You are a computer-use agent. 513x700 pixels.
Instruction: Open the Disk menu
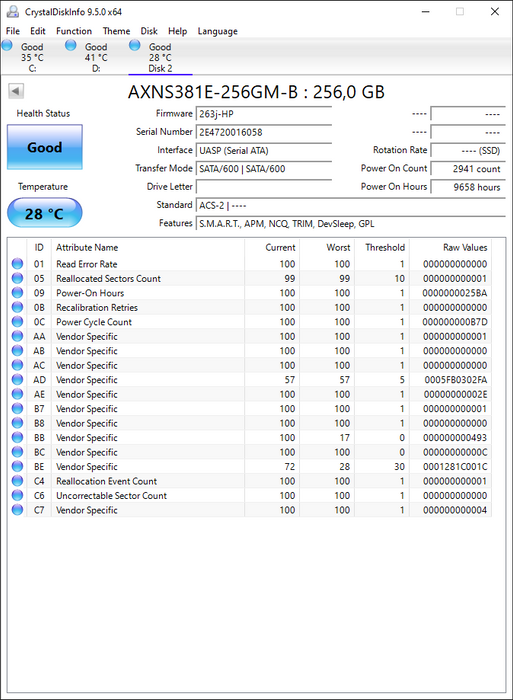click(149, 31)
